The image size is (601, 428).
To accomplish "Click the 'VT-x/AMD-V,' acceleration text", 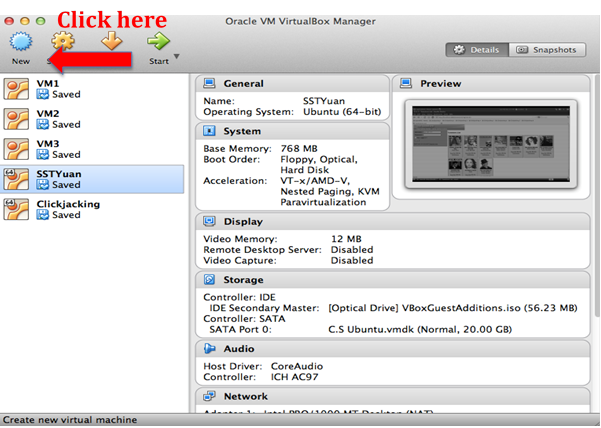I will pos(315,180).
